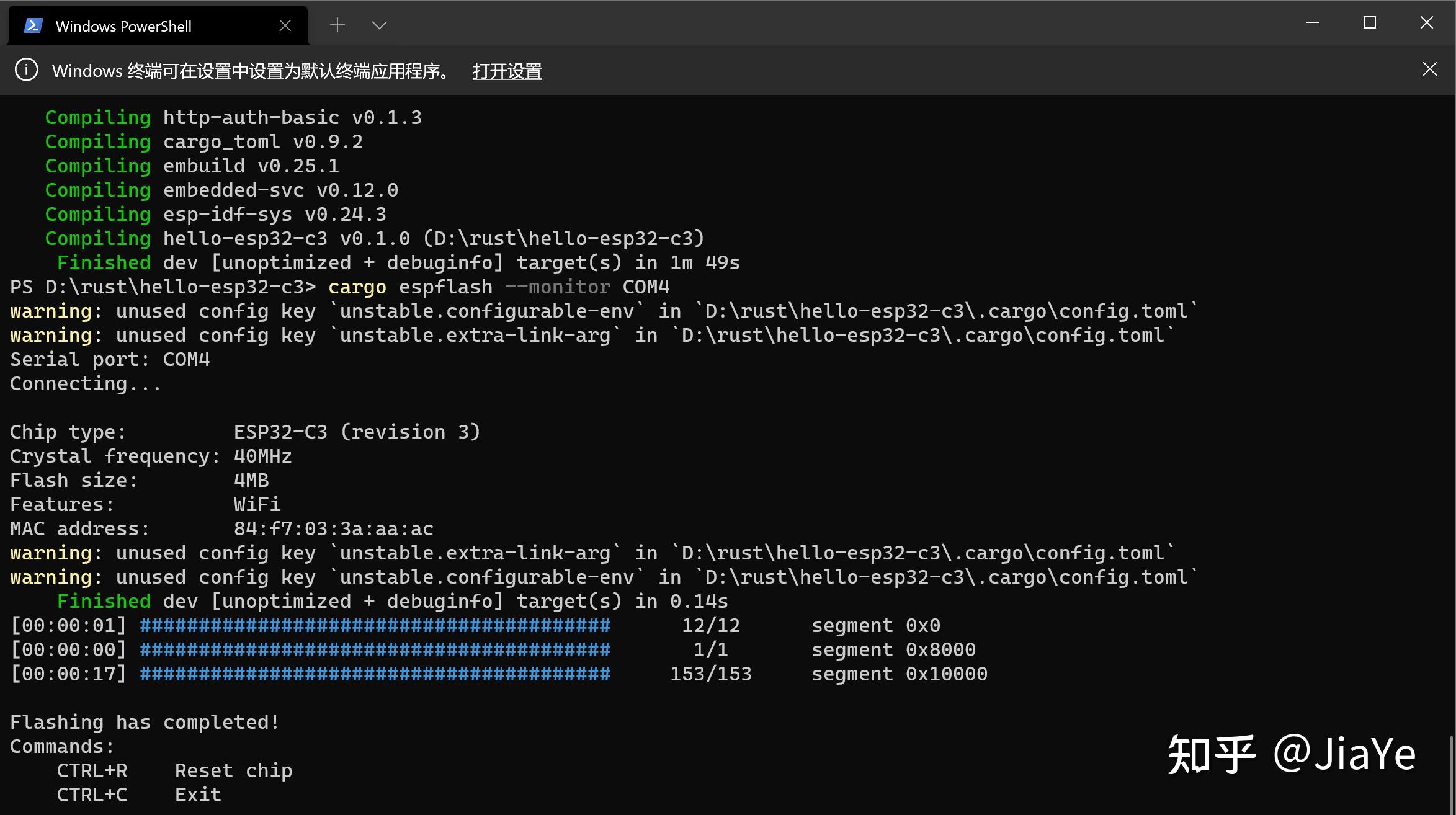Click the '[00:00:17]' elapsed time
Image resolution: width=1456 pixels, height=815 pixels.
68,674
